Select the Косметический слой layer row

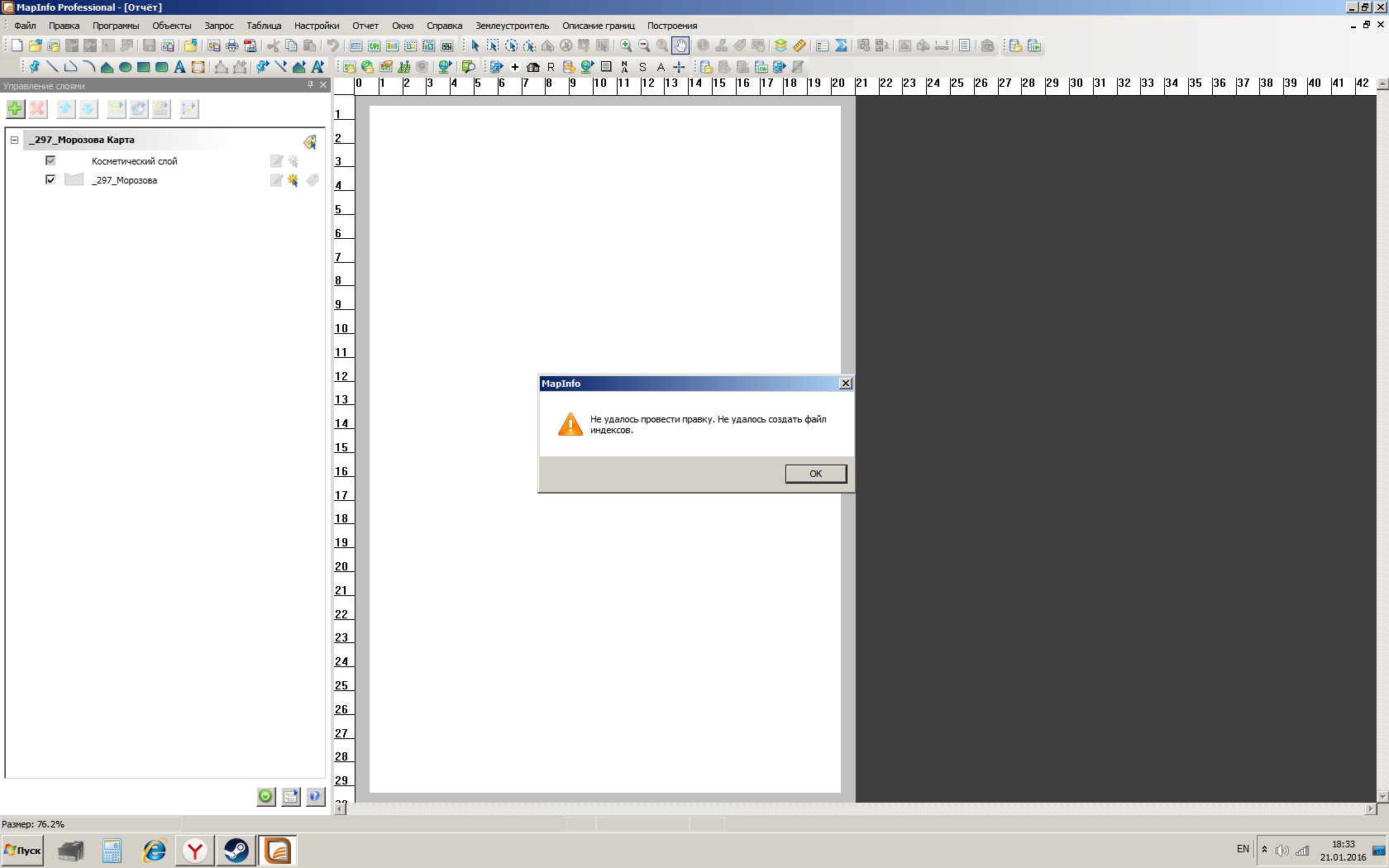tap(134, 161)
